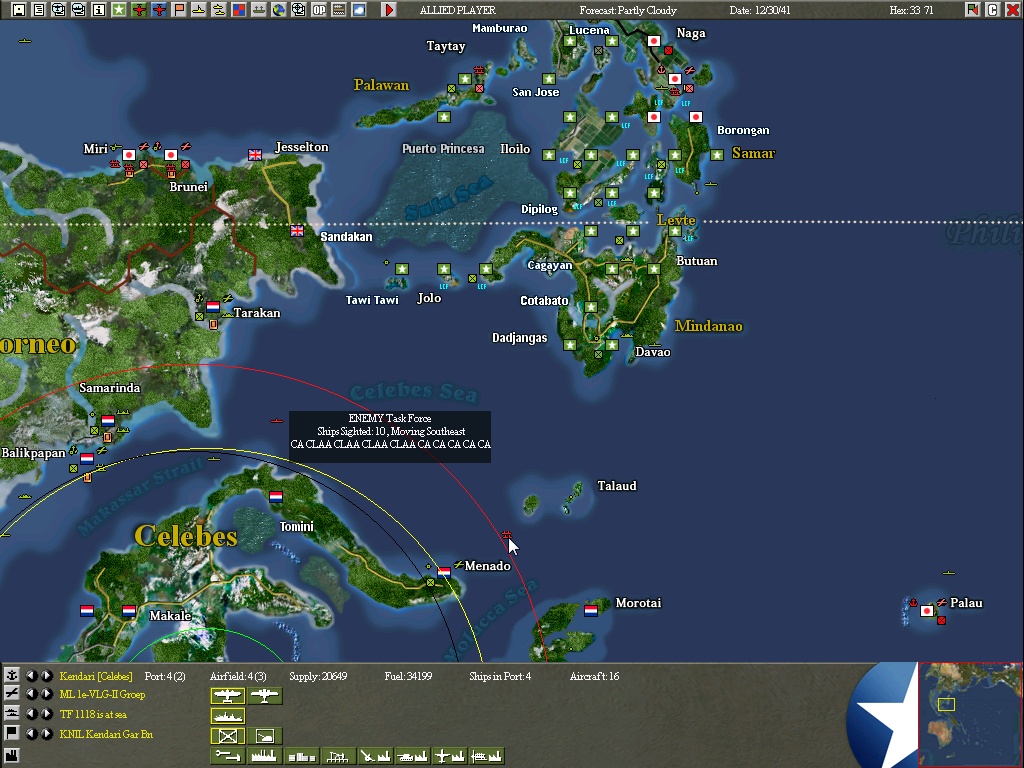Click the weather cloud toolbar icon
1024x768 pixels.
coord(359,10)
